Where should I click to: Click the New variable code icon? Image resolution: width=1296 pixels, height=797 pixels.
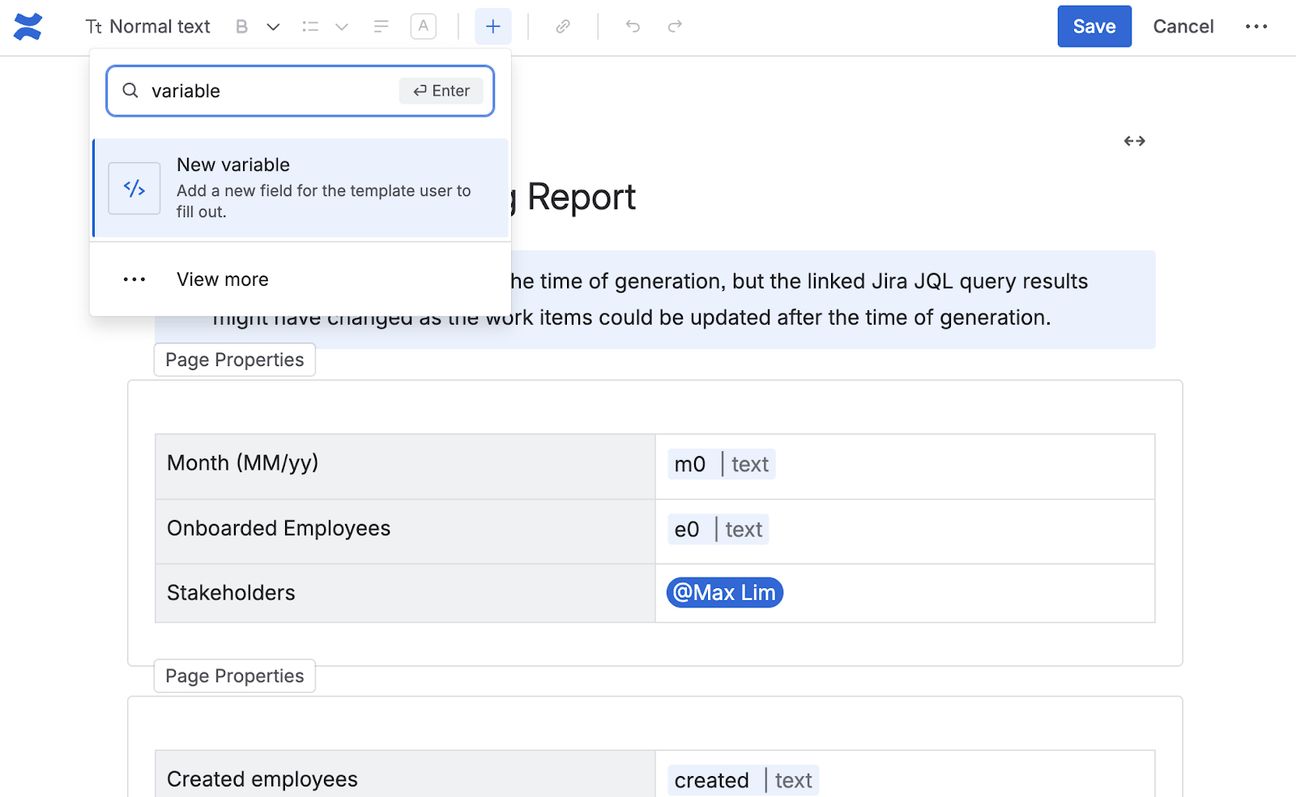[134, 188]
